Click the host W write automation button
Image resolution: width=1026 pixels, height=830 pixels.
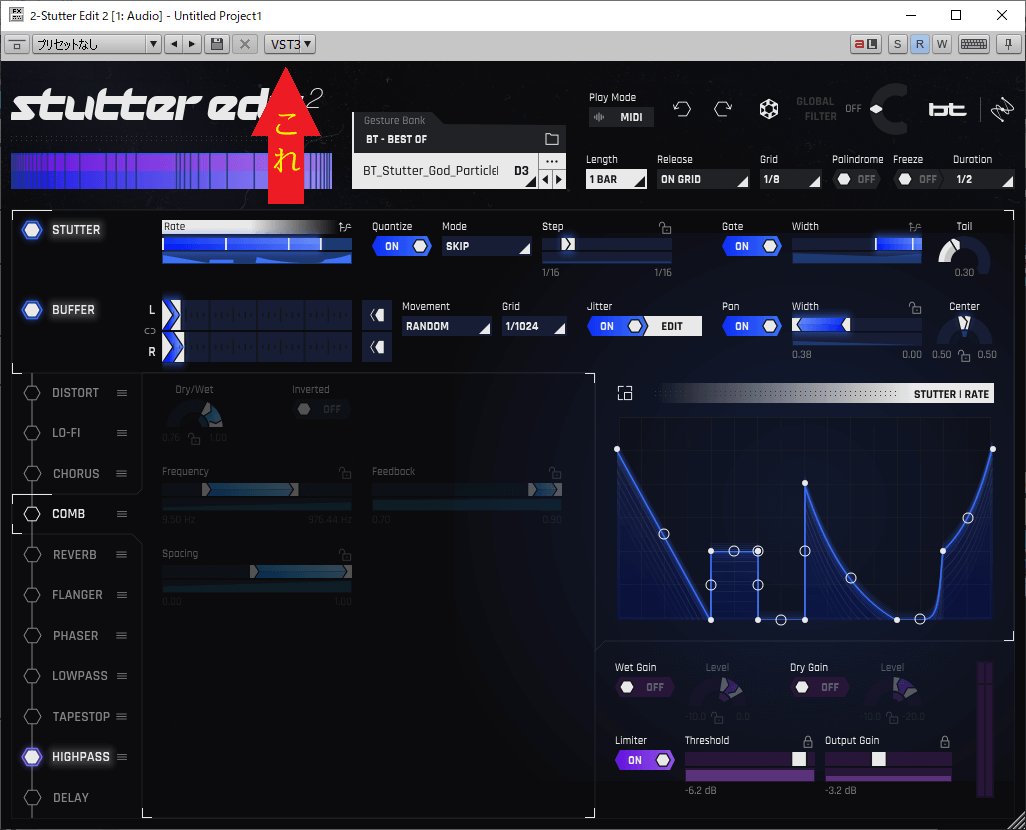click(x=942, y=44)
